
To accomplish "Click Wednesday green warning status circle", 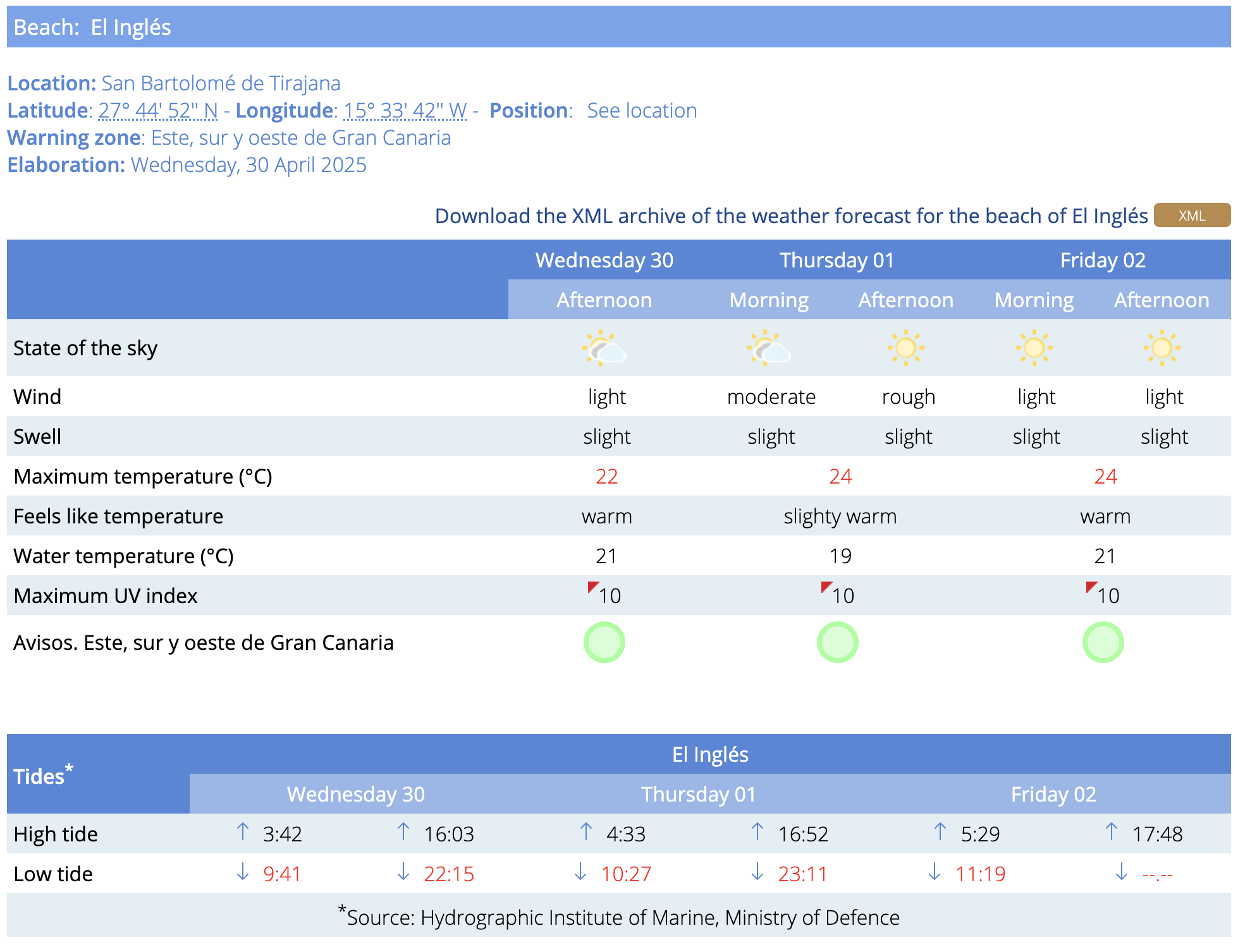I will point(604,642).
